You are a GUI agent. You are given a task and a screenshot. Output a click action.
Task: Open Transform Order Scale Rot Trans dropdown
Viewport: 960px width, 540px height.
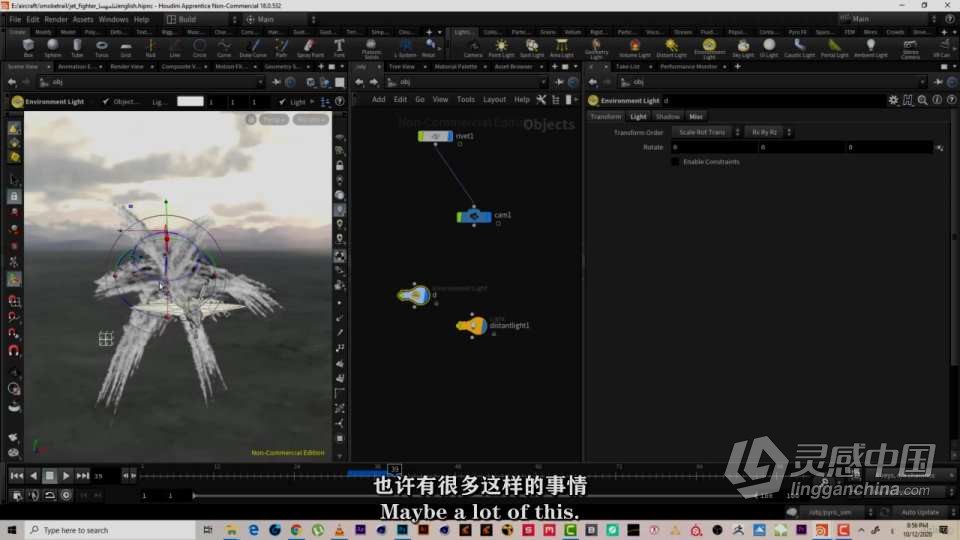tap(706, 132)
